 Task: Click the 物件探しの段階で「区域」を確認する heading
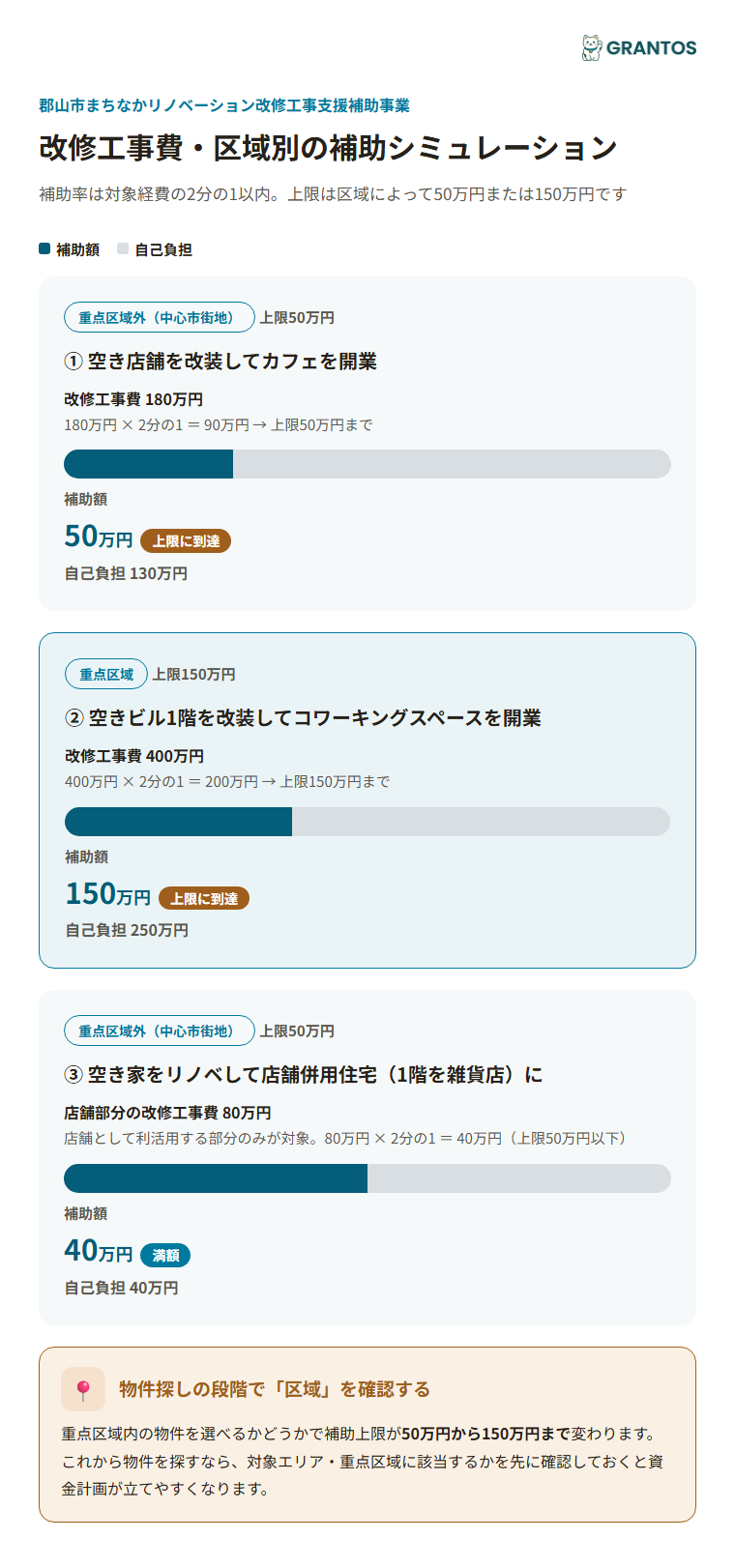click(275, 1389)
